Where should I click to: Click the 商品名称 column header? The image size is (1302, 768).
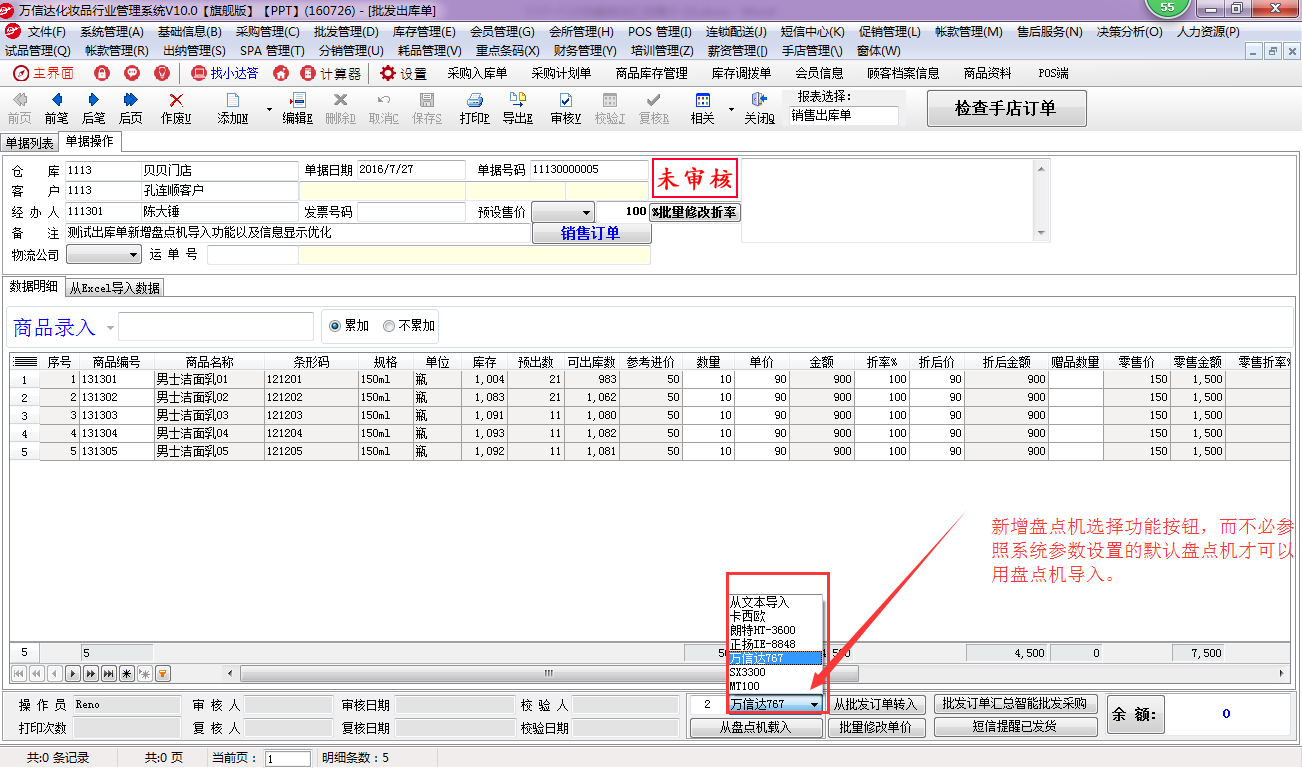tap(209, 361)
